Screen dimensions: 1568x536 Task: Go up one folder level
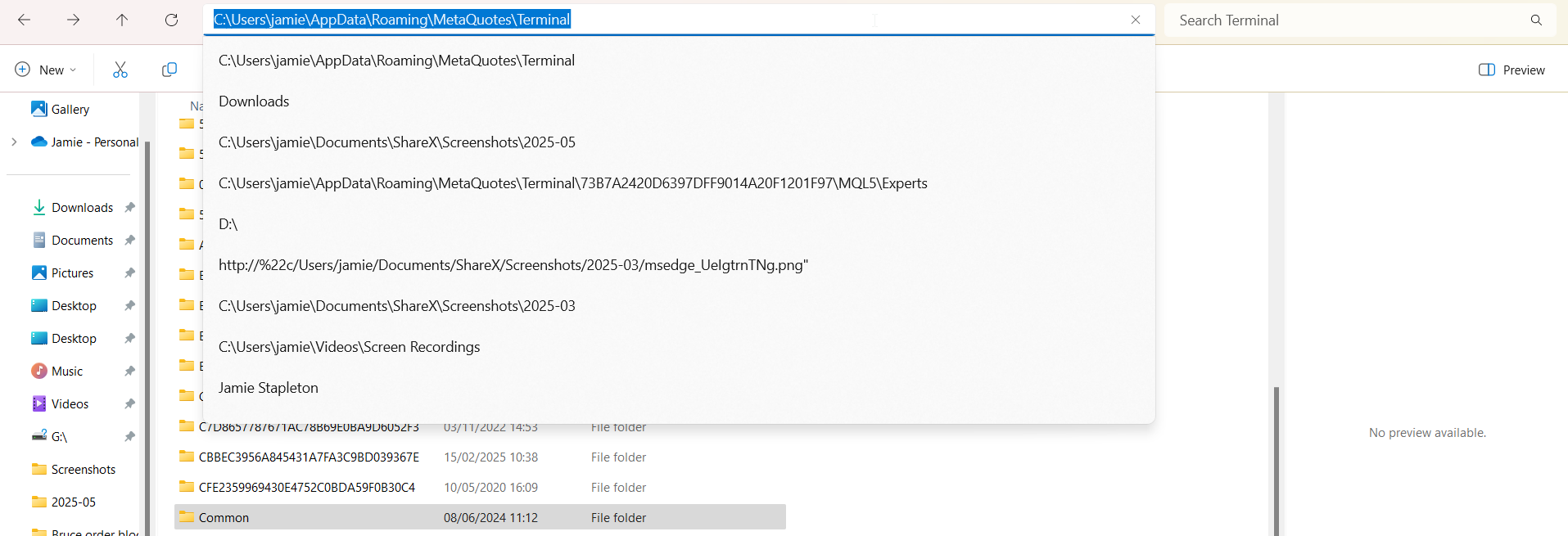(x=122, y=20)
